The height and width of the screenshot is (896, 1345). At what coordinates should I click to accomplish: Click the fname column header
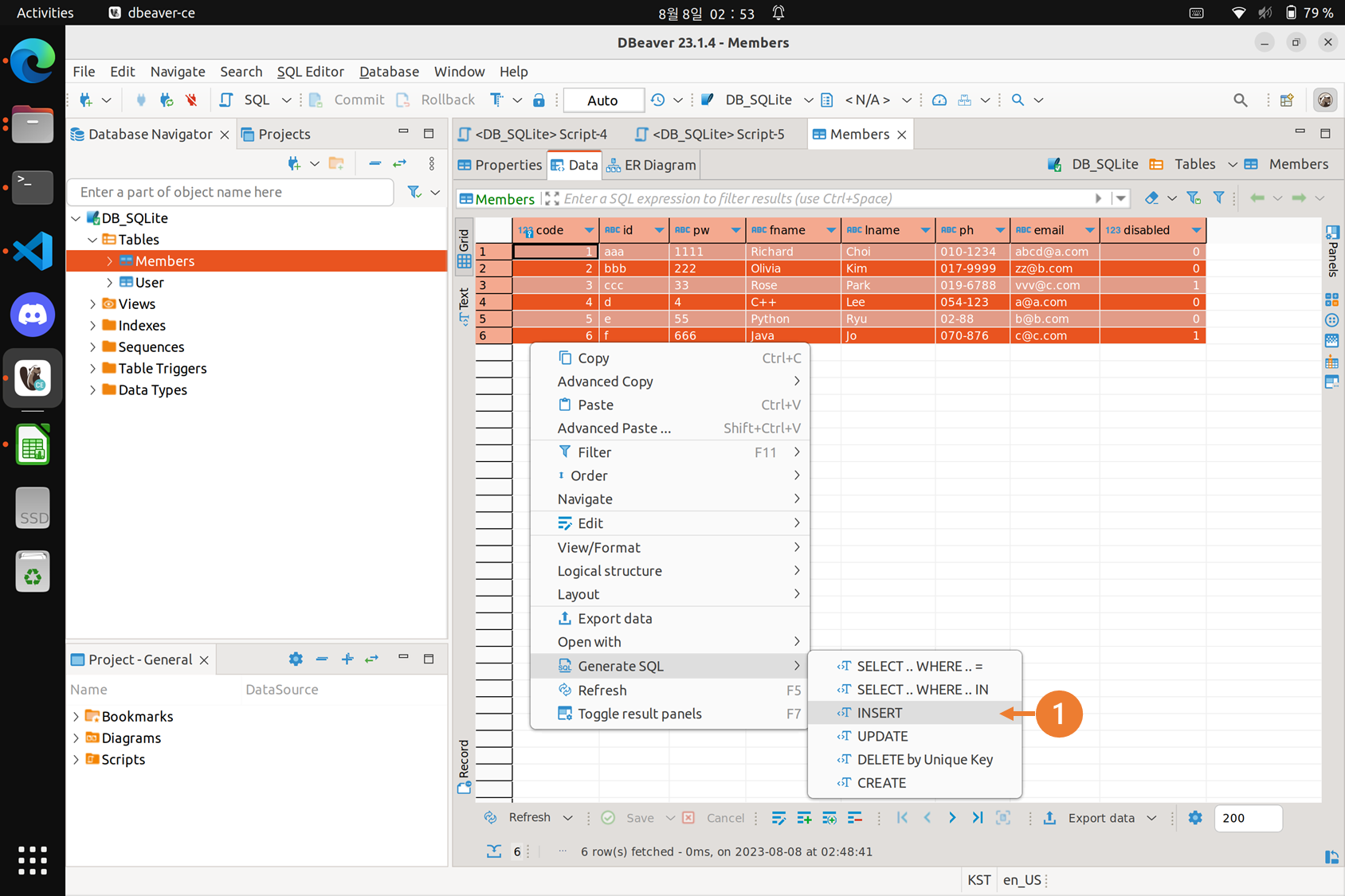794,230
